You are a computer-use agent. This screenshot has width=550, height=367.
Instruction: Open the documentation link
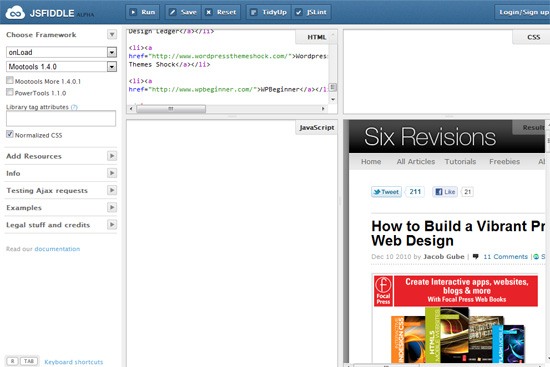57,249
